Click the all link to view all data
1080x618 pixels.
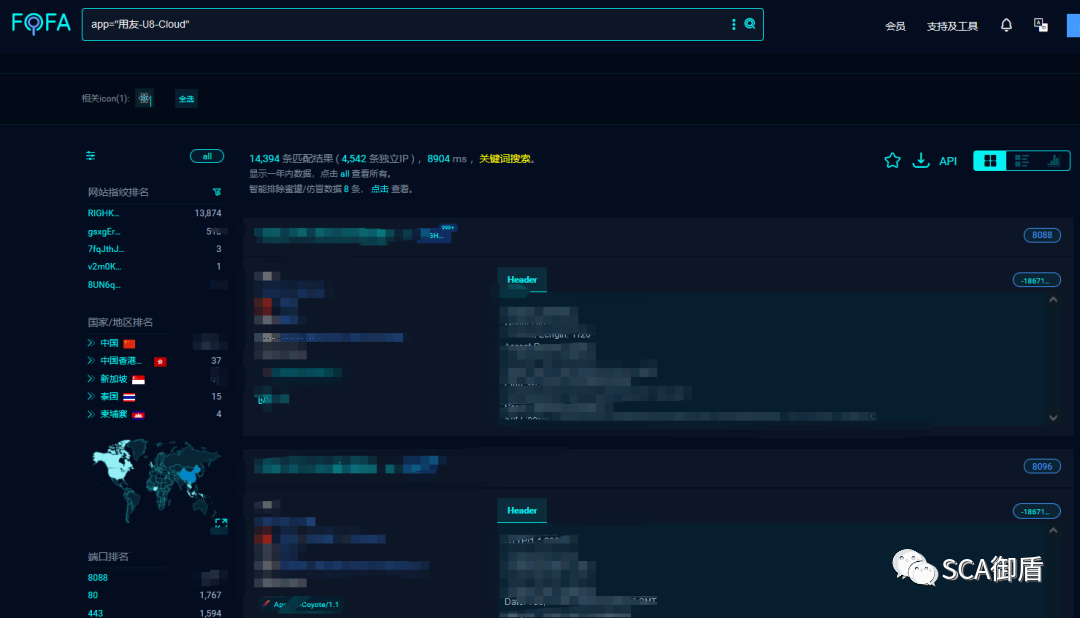tap(344, 174)
